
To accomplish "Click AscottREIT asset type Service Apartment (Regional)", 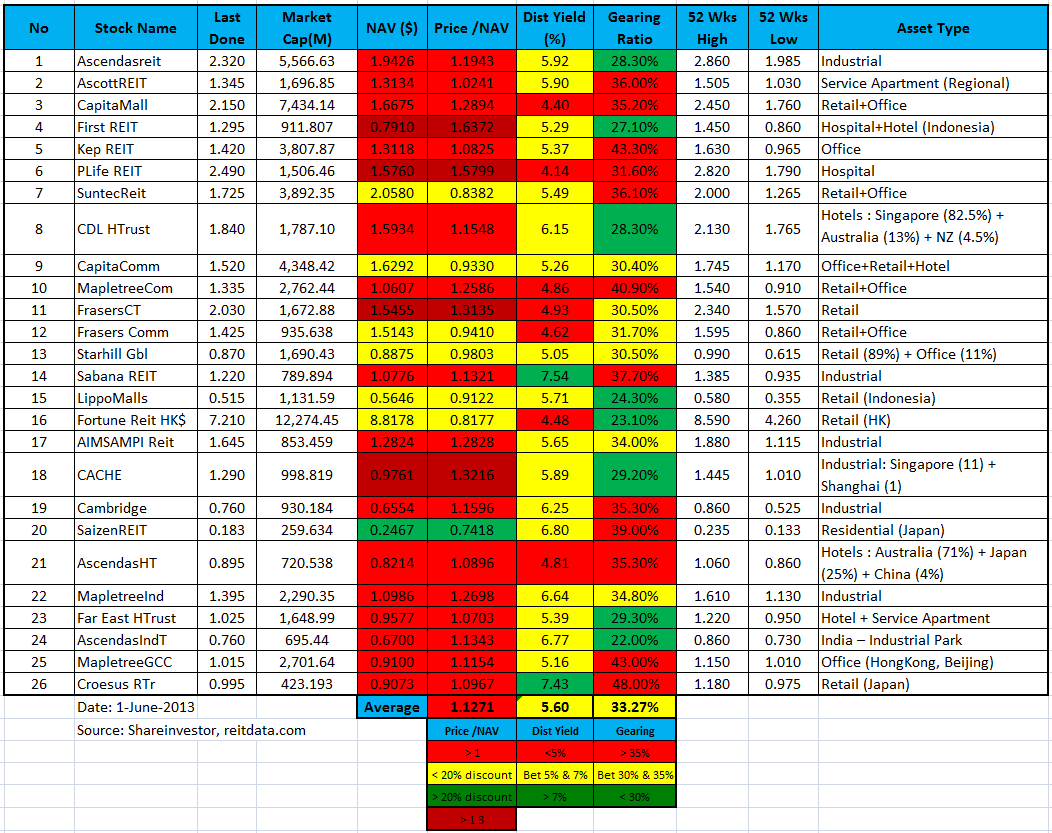I will point(933,83).
